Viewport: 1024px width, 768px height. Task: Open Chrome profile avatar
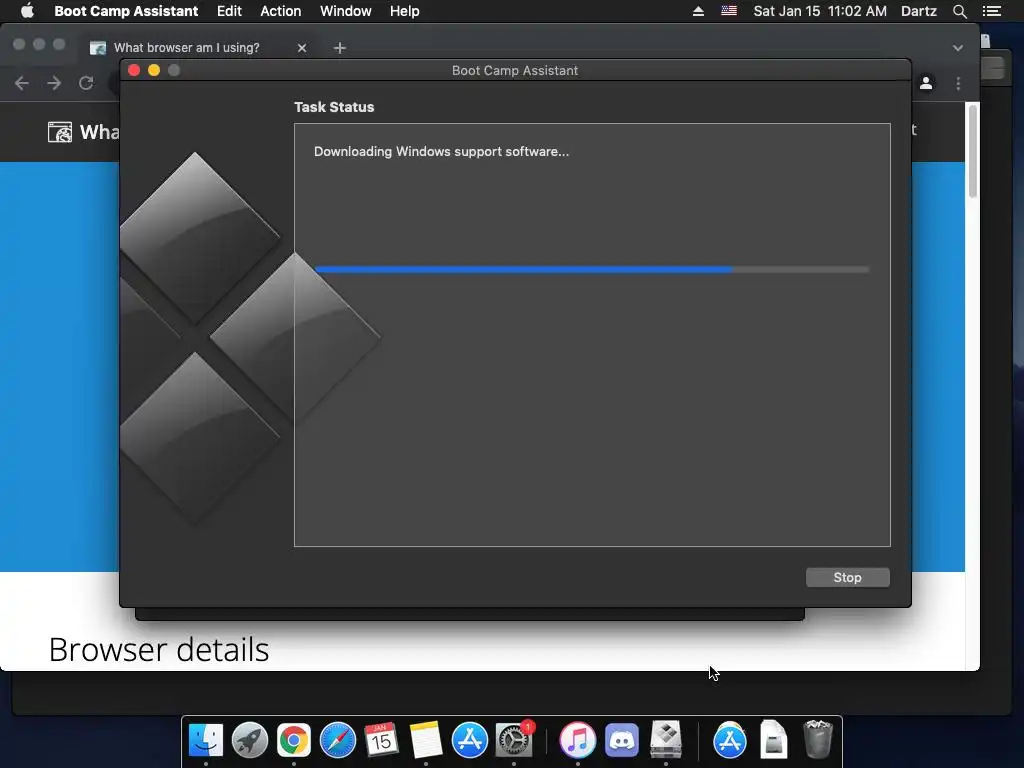click(926, 83)
